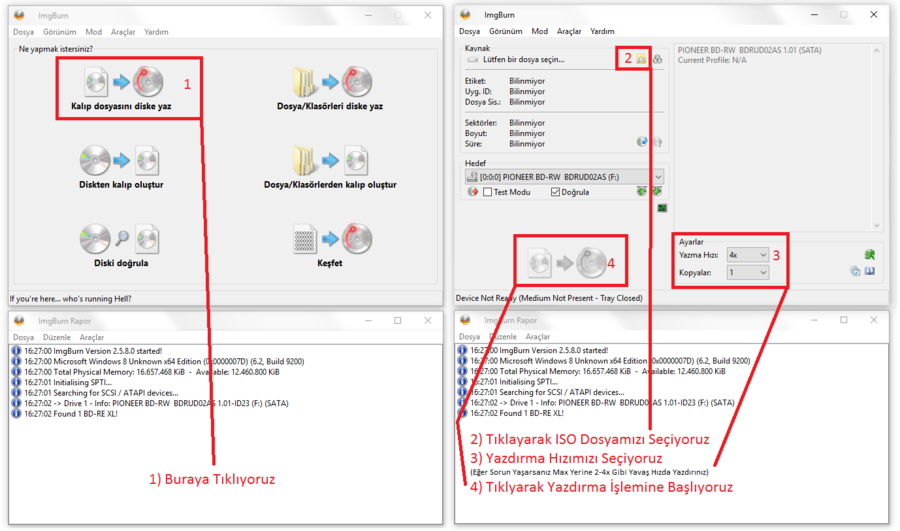Click ImgBurn logo in the main window title bar
Image resolution: width=900 pixels, height=531 pixels.
tap(19, 15)
